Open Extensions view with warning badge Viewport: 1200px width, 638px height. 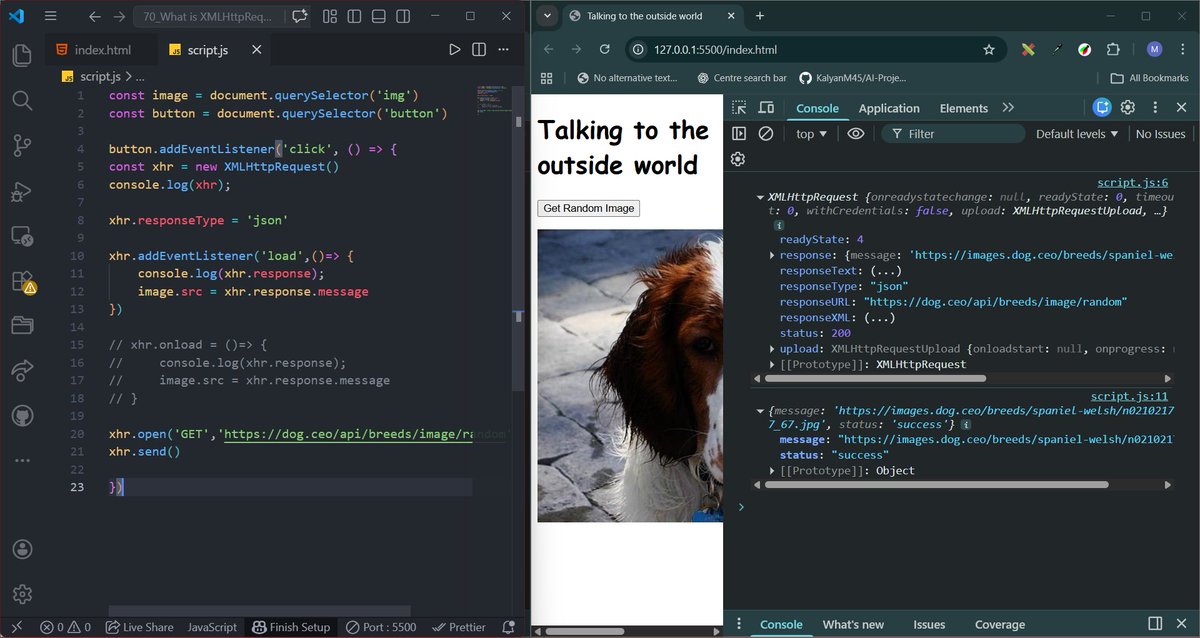tap(22, 282)
